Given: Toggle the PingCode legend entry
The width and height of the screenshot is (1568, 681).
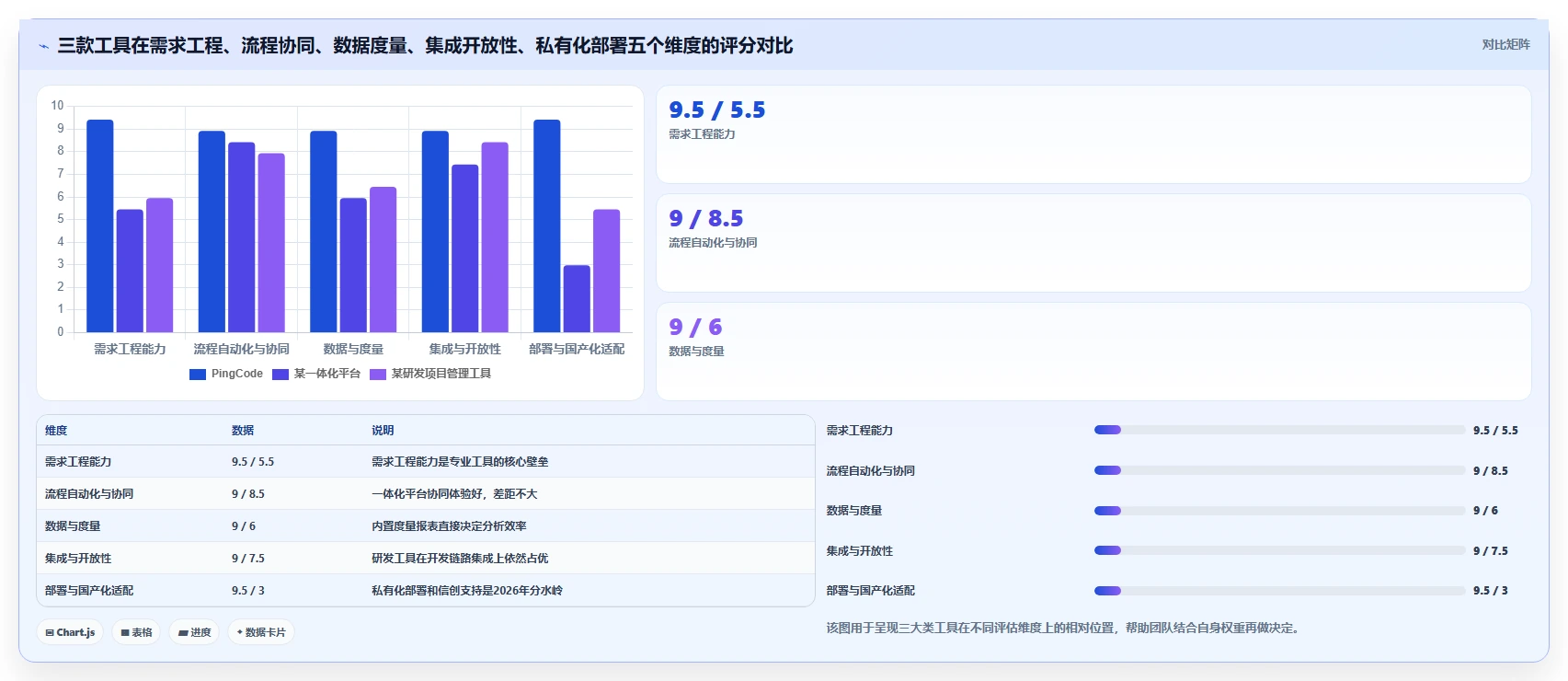Looking at the screenshot, I should (226, 374).
